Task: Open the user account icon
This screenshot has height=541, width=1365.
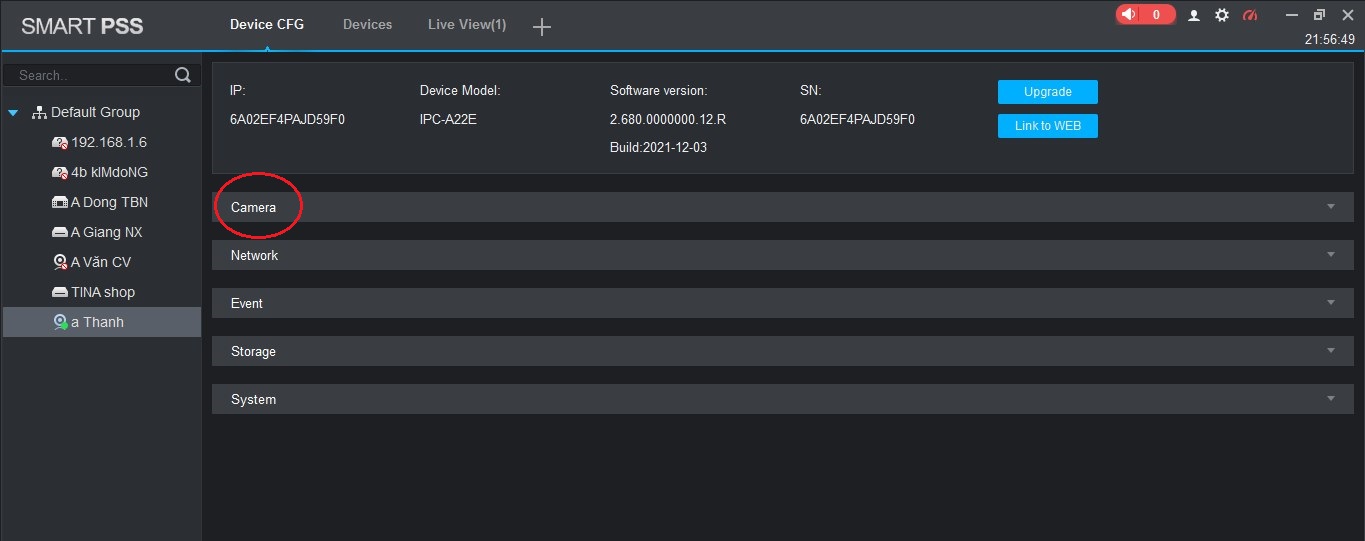Action: [x=1194, y=16]
